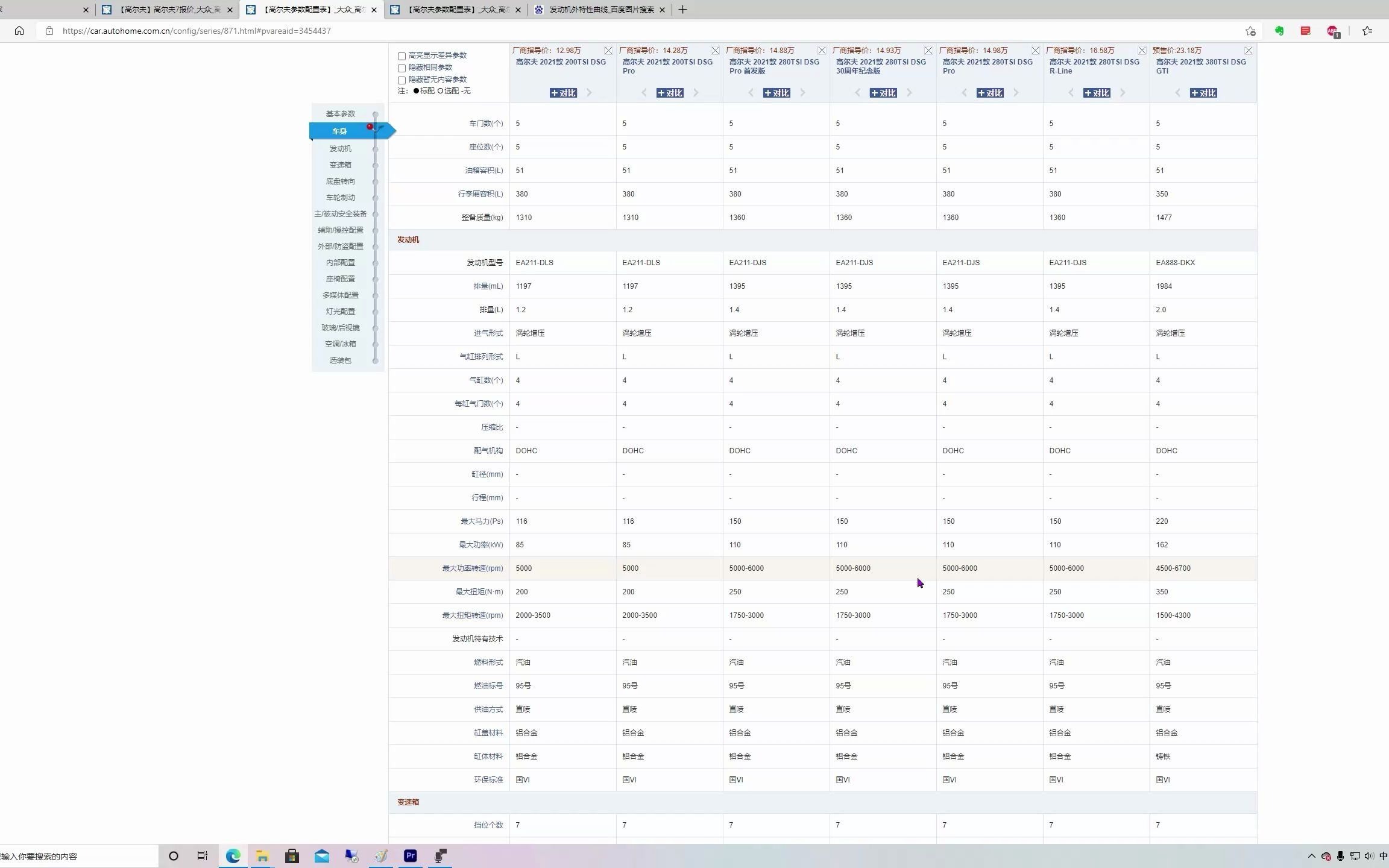Show hidden system tray icons
The image size is (1389, 868).
click(1311, 856)
